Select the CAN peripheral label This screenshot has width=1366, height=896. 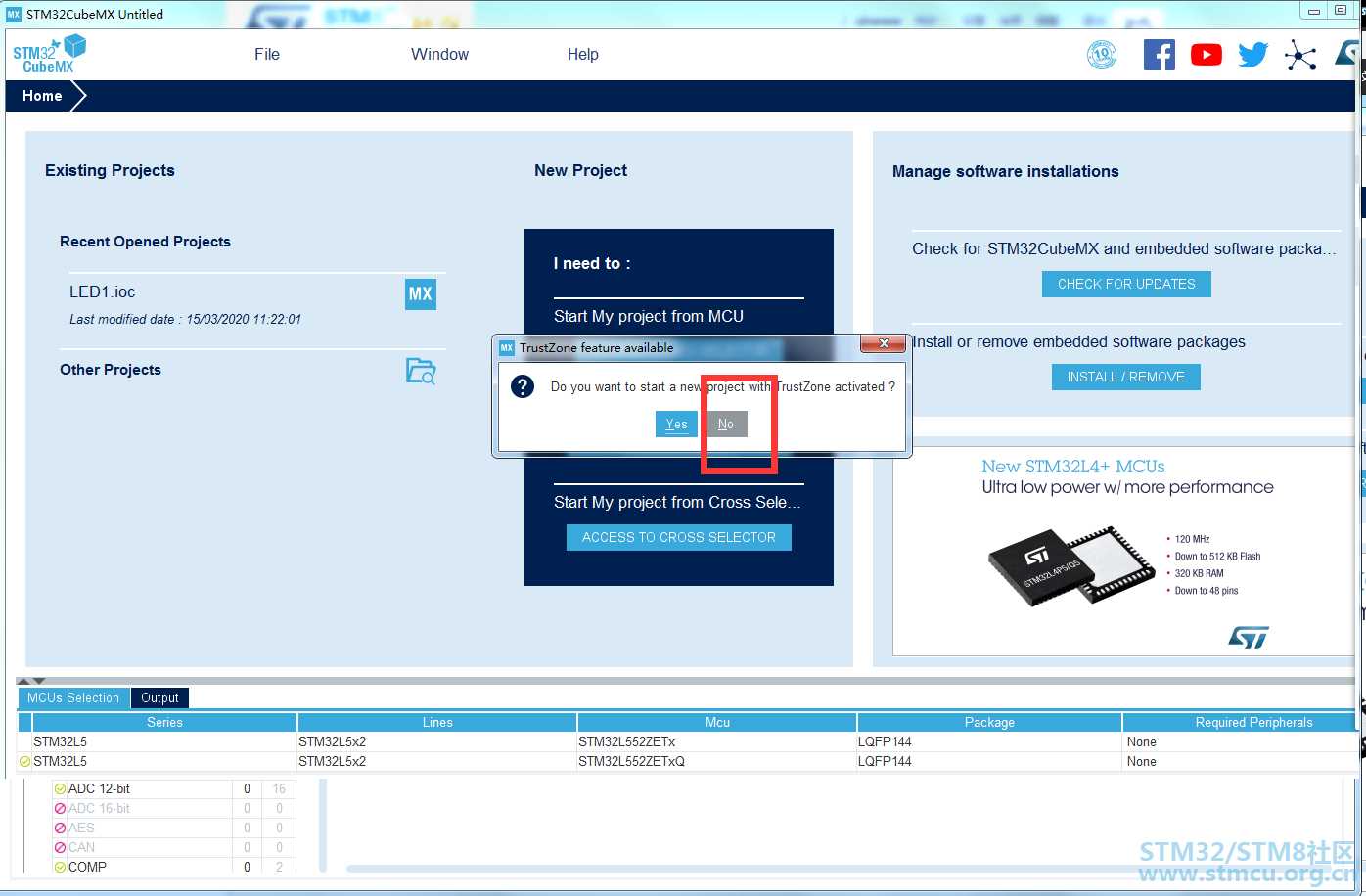click(82, 847)
